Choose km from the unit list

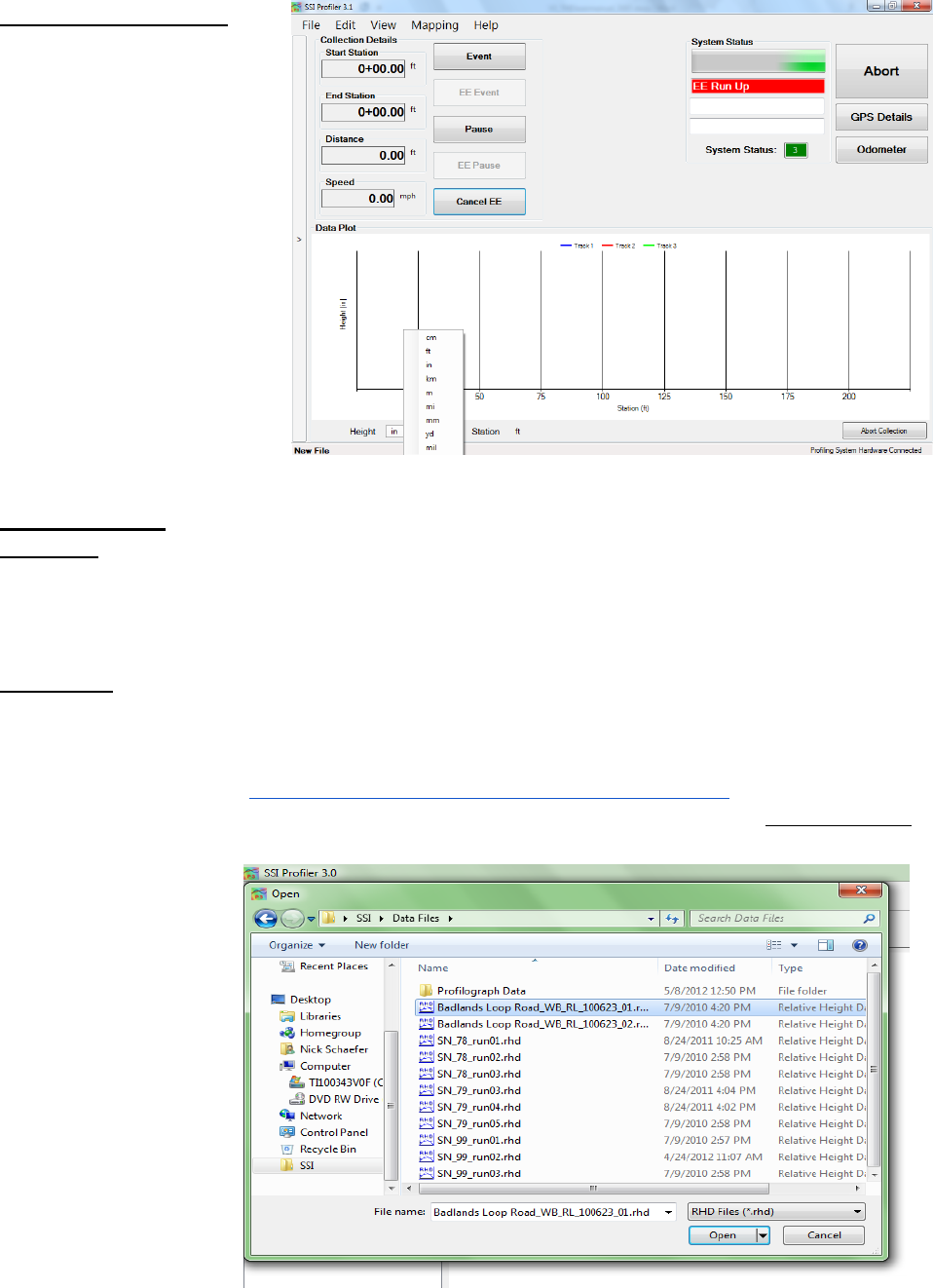coord(431,379)
